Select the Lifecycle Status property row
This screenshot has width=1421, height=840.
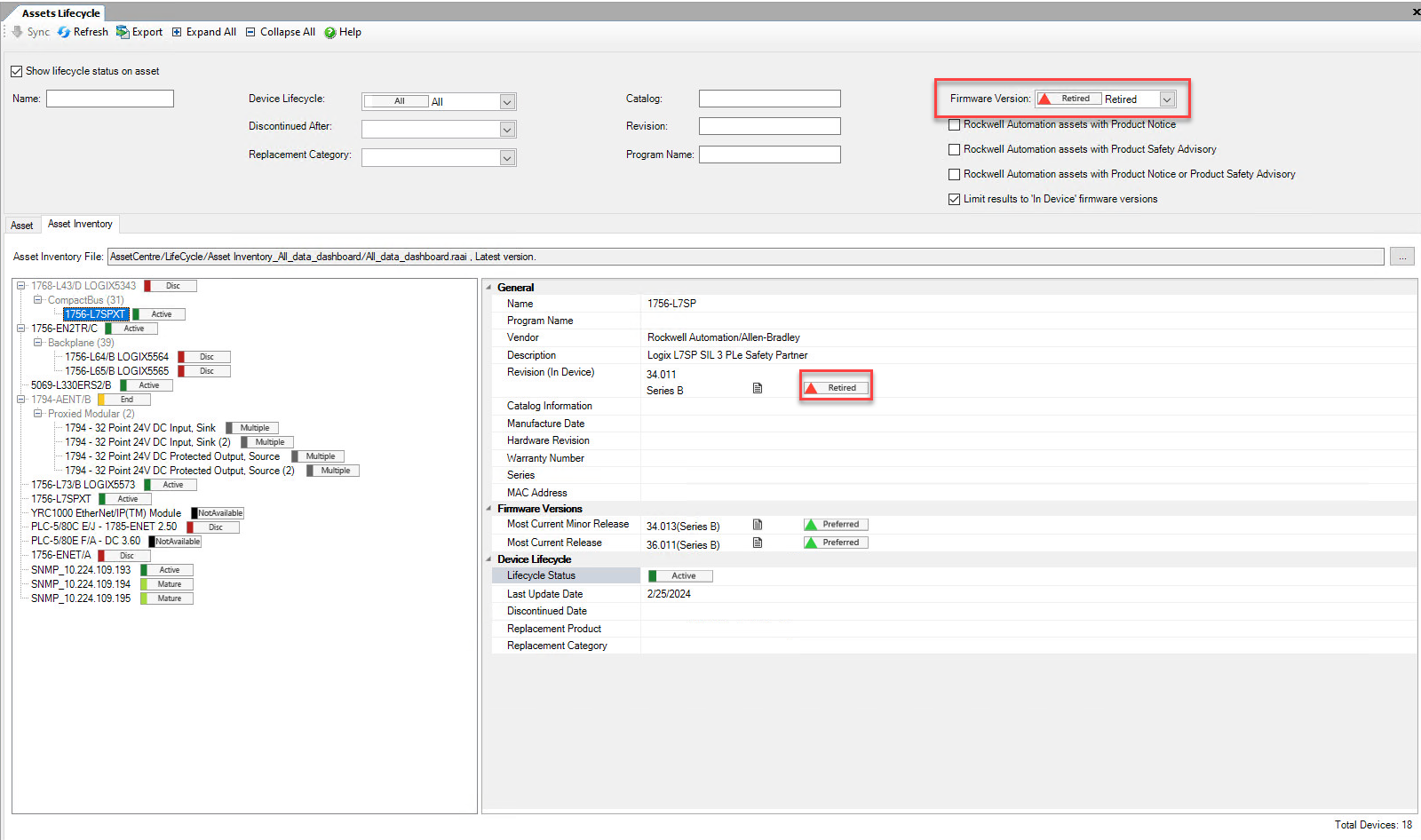(954, 576)
